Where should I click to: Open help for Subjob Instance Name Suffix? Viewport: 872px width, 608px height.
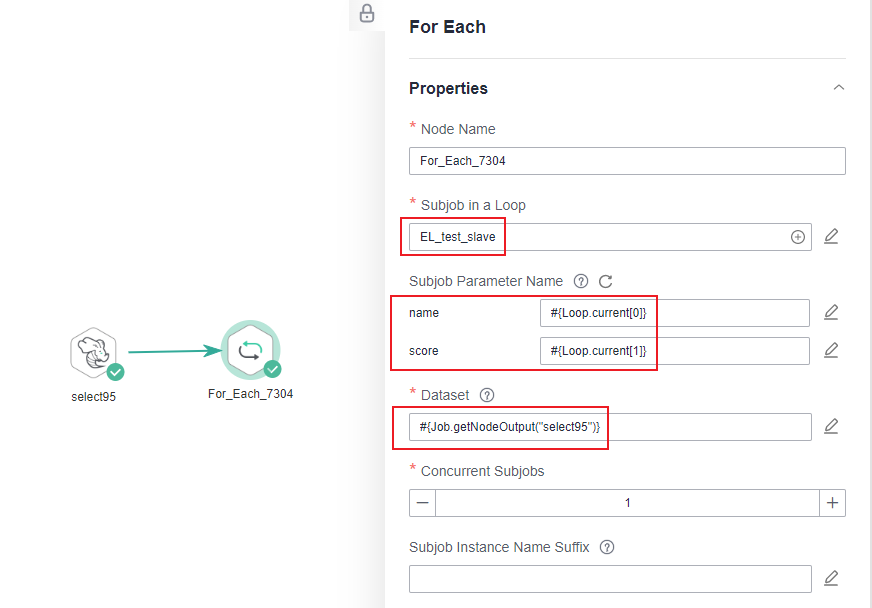pos(607,547)
